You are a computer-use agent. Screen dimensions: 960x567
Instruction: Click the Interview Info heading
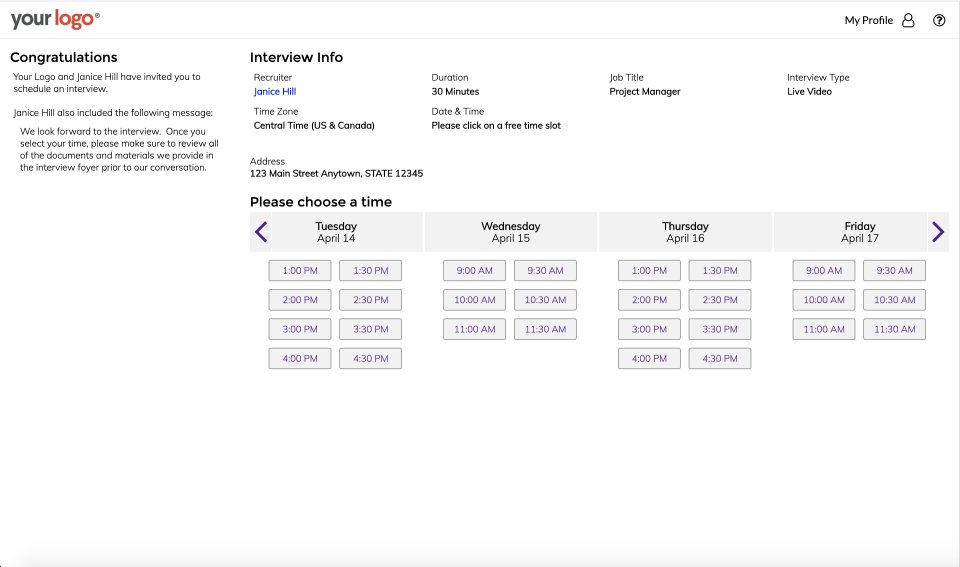coord(296,58)
